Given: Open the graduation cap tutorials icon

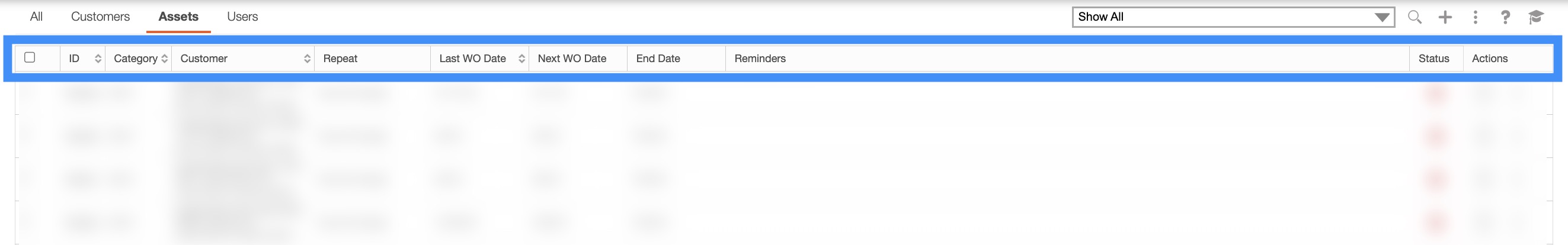Looking at the screenshot, I should pyautogui.click(x=1536, y=17).
